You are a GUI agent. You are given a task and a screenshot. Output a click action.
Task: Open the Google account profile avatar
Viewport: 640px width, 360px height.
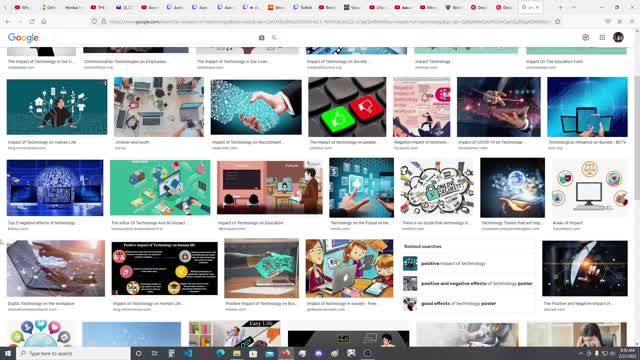pyautogui.click(x=618, y=37)
